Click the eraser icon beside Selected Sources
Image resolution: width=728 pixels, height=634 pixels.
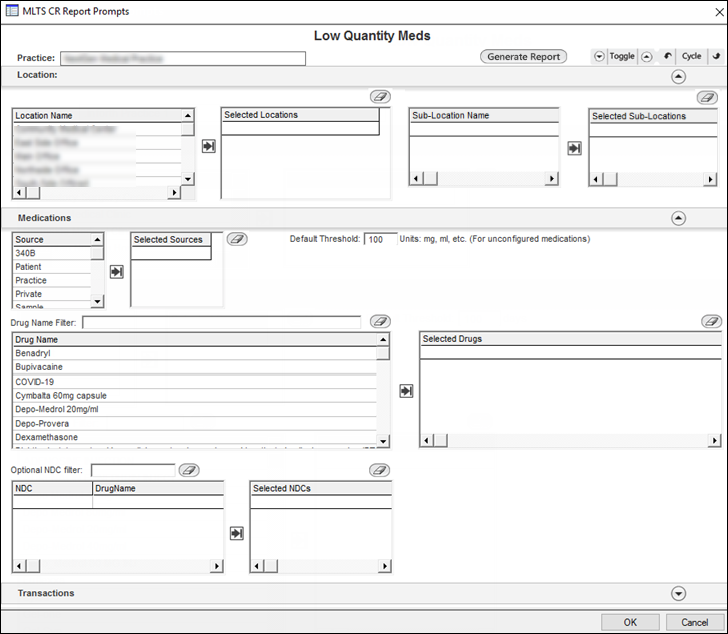click(237, 239)
